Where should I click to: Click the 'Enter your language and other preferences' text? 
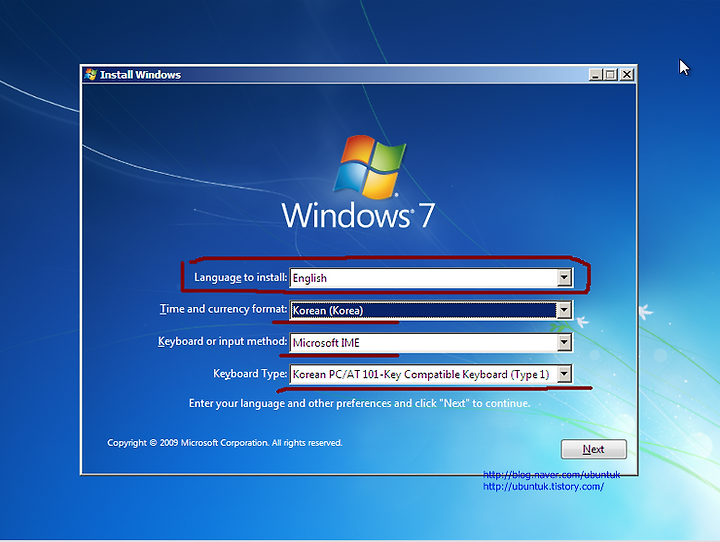360,403
